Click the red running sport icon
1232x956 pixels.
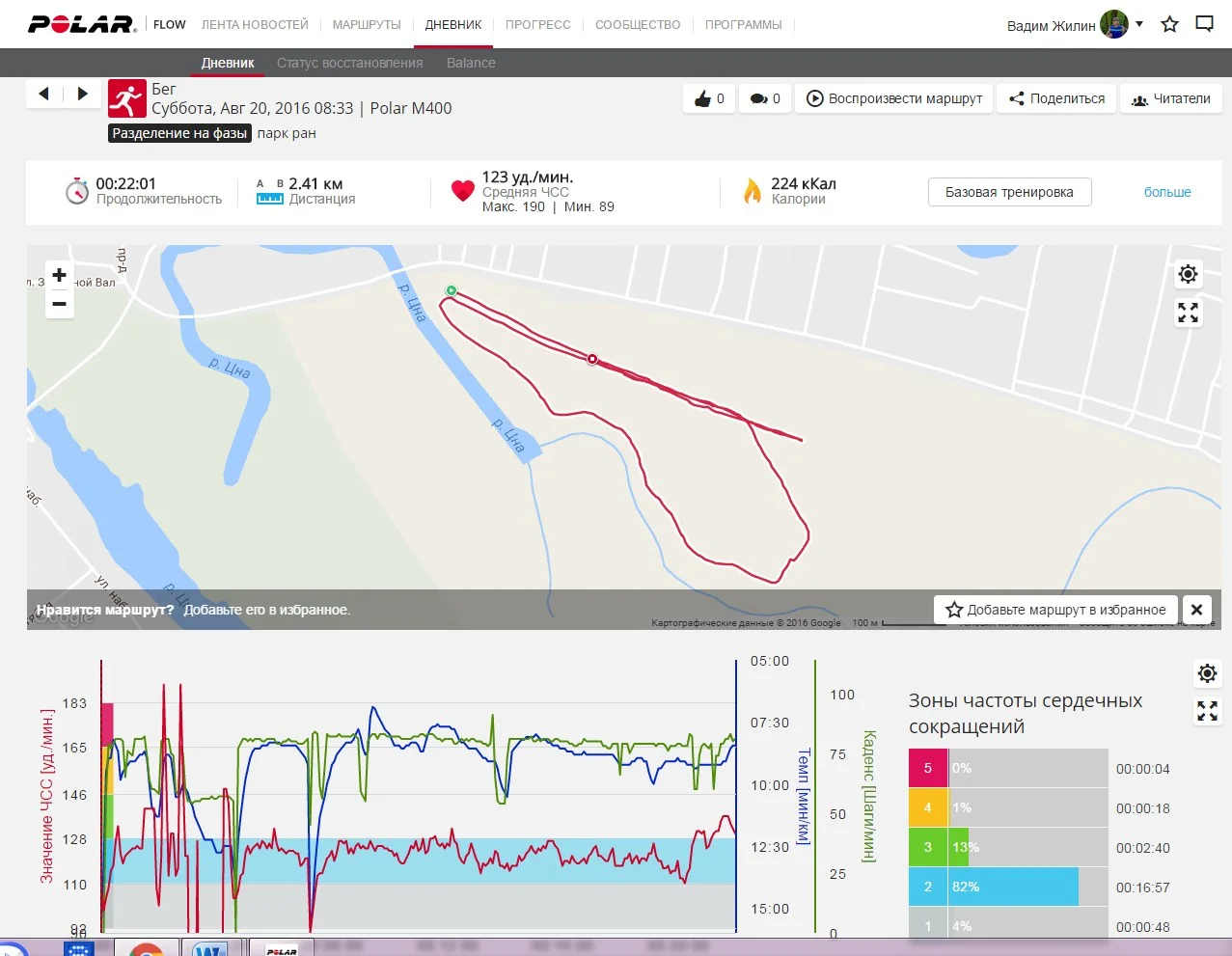coord(126,98)
